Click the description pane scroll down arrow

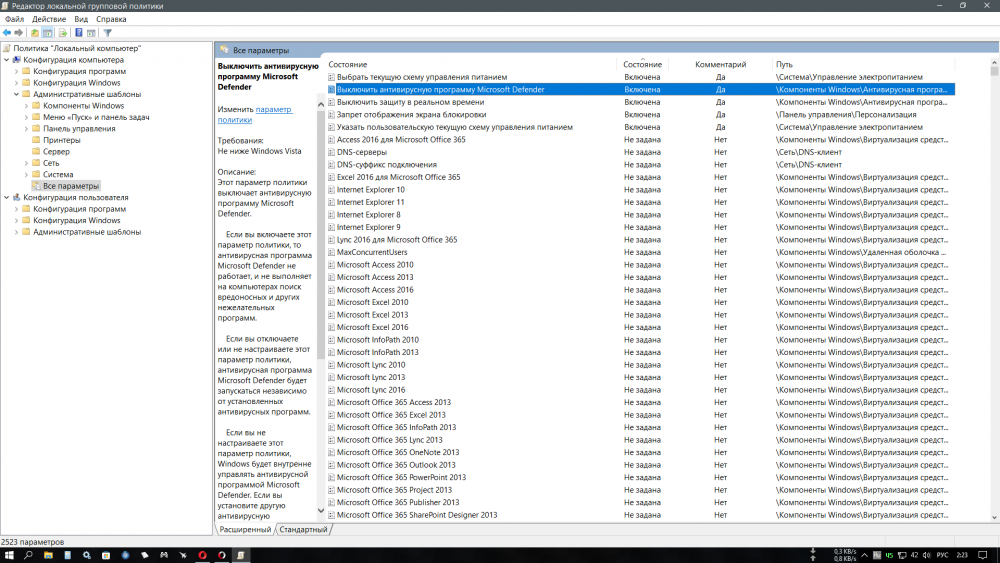(321, 511)
